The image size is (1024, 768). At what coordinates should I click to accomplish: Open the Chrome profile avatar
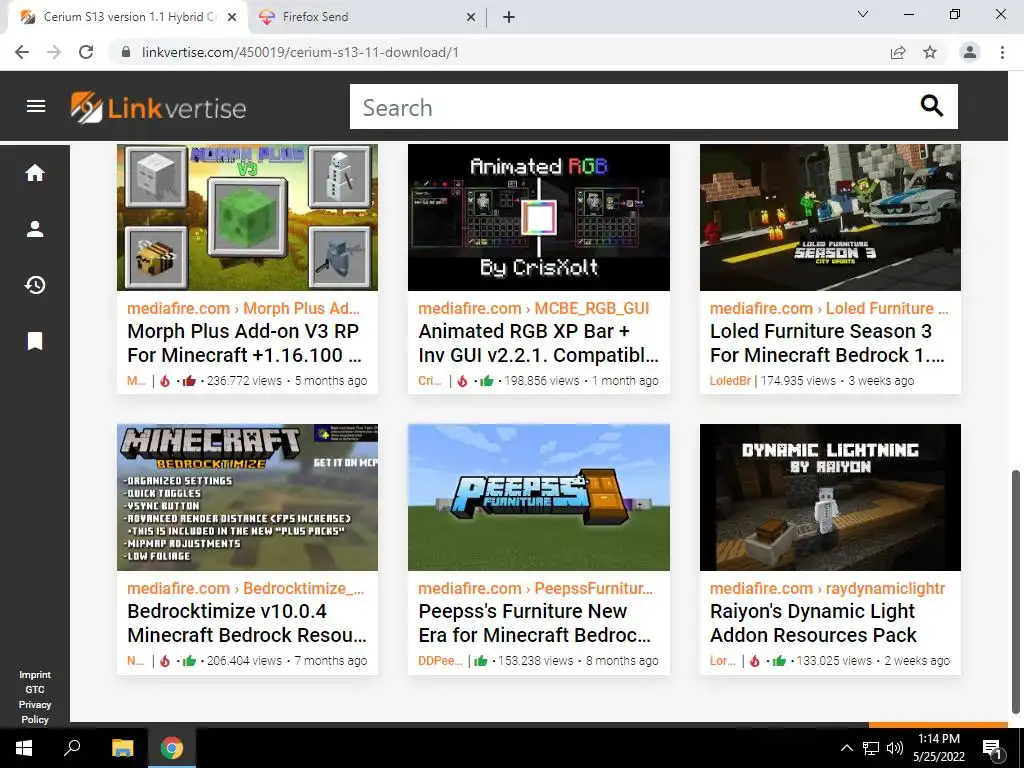970,52
